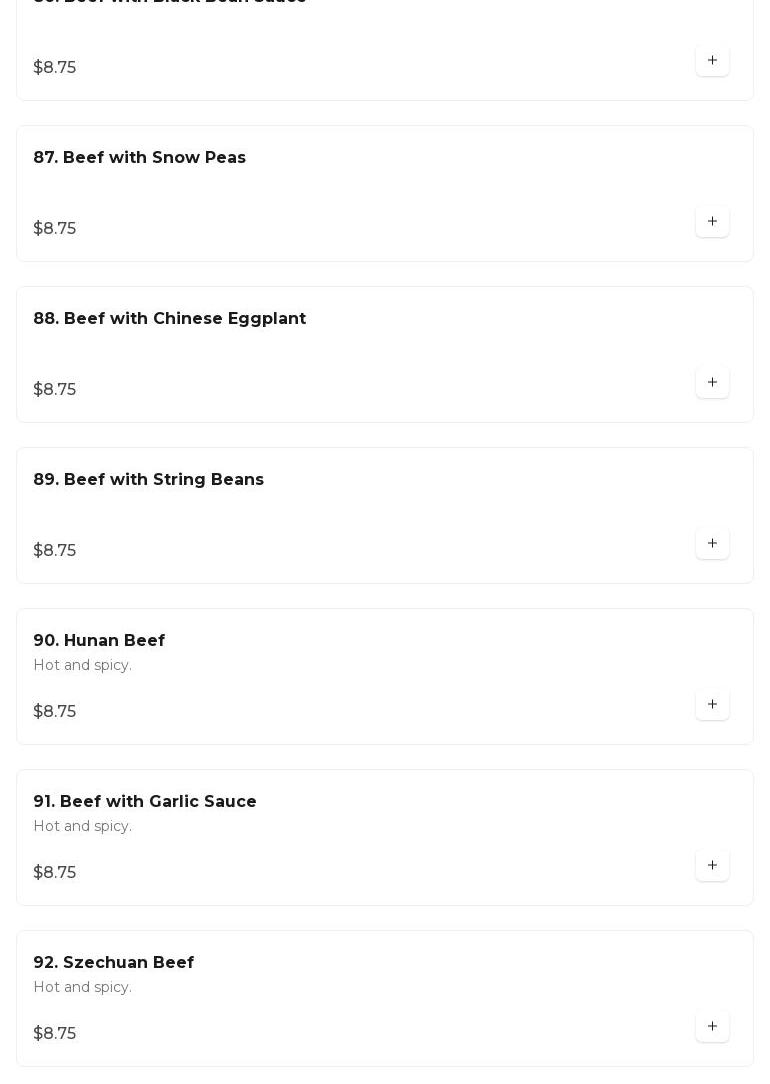This screenshot has height=1084, width=770.
Task: Click the $8.75 price of Snow Peas beef
Action: [54, 229]
